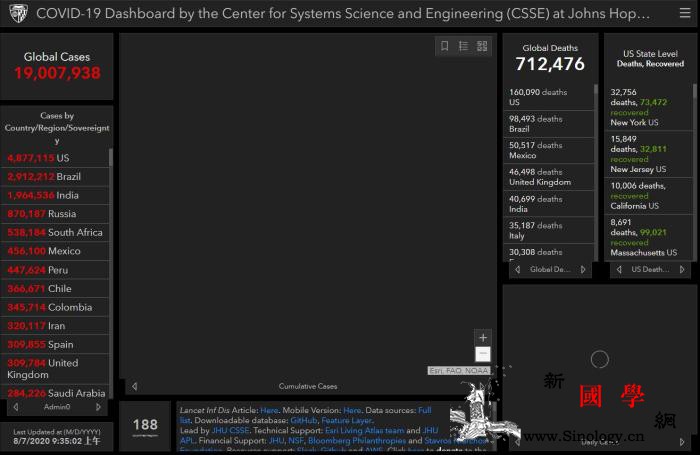700x455 pixels.
Task: Select the Chile cases row
Action: 55,289
